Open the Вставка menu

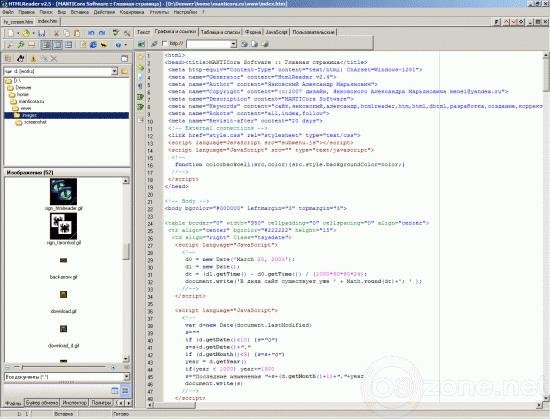pyautogui.click(x=80, y=12)
